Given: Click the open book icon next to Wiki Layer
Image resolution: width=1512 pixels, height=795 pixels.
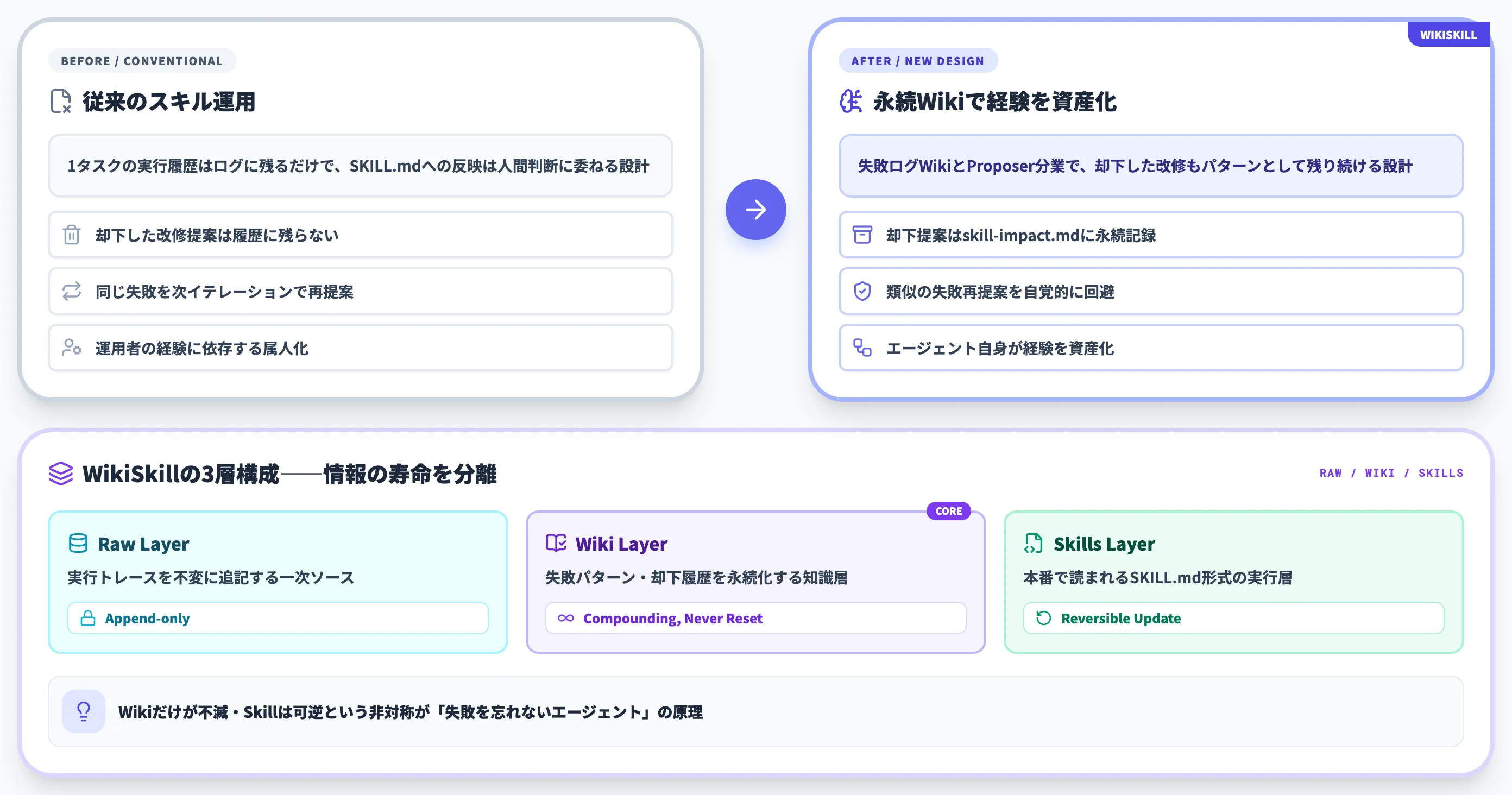Looking at the screenshot, I should click(556, 543).
